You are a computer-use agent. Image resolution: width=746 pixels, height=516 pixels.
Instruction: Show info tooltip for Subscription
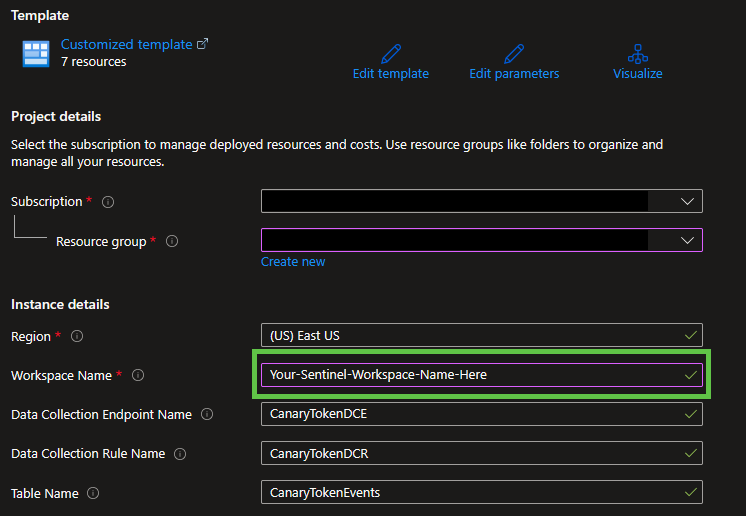[108, 202]
